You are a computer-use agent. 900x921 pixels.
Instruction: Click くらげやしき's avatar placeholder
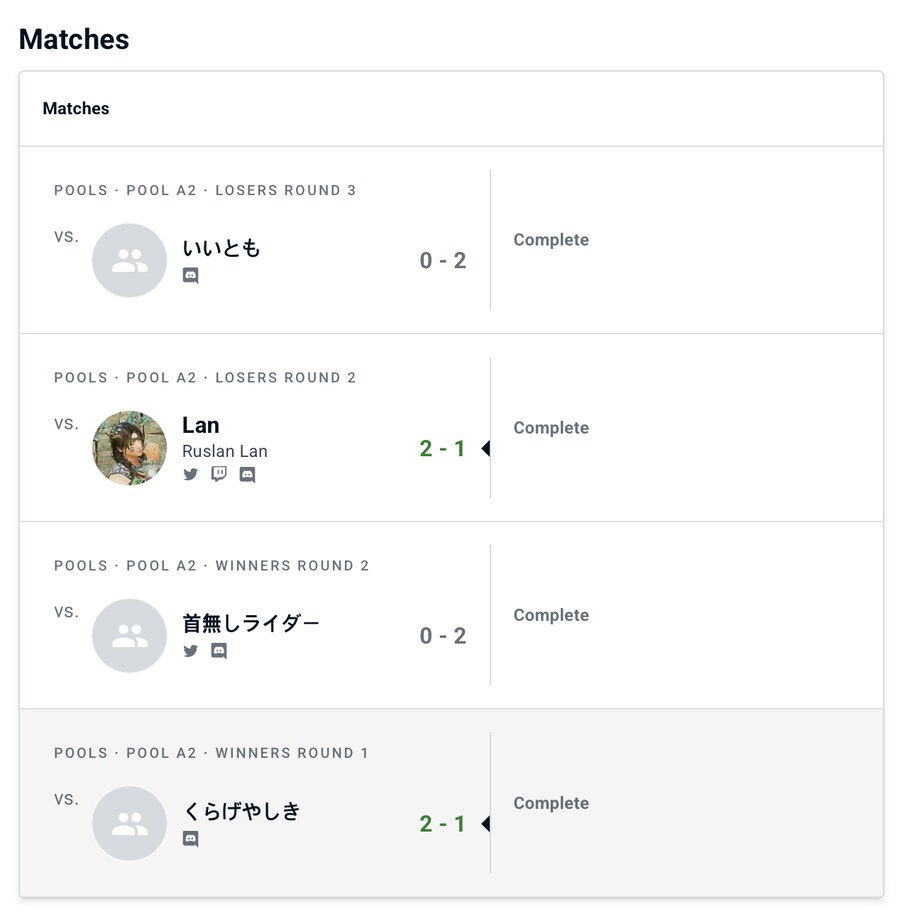tap(129, 823)
